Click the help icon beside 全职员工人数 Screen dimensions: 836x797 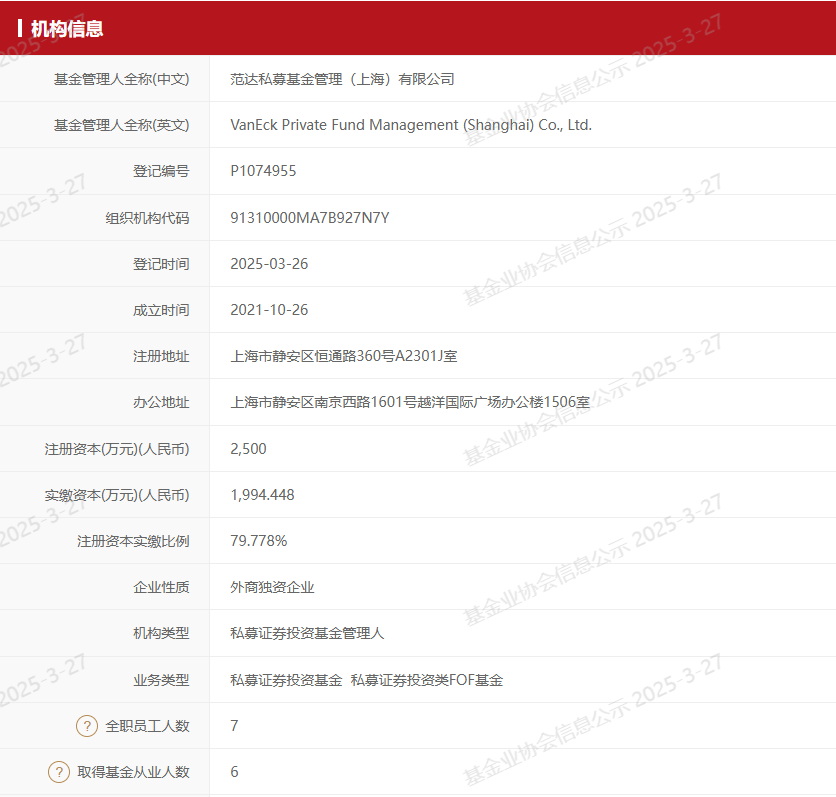click(x=87, y=726)
